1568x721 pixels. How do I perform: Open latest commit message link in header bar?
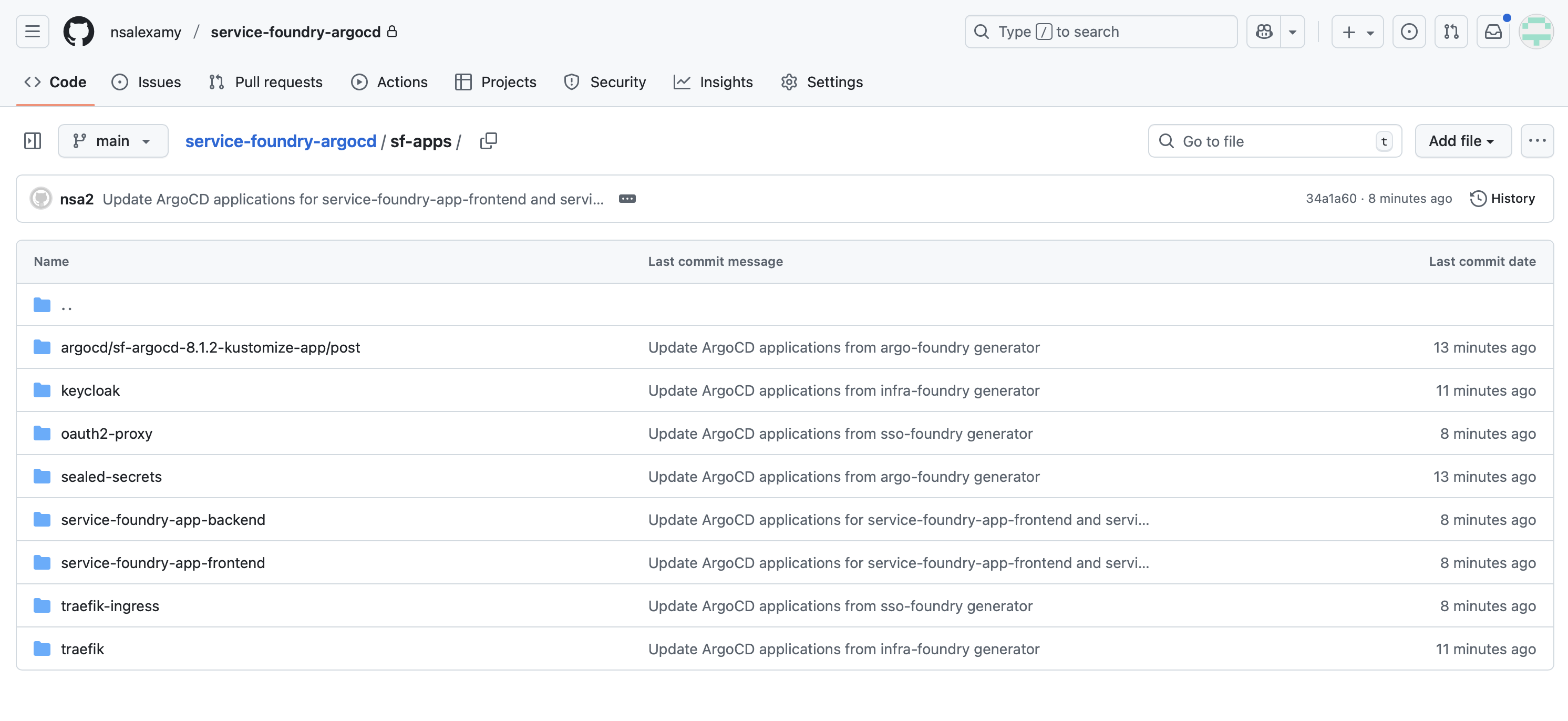point(353,199)
